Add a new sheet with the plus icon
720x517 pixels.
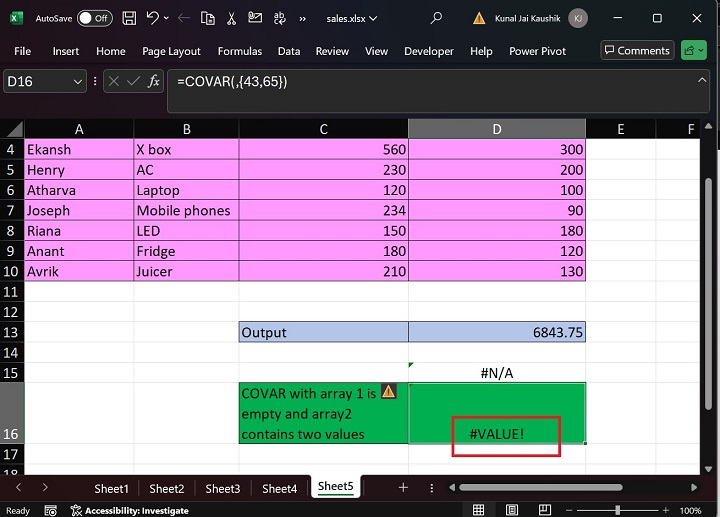[x=403, y=488]
